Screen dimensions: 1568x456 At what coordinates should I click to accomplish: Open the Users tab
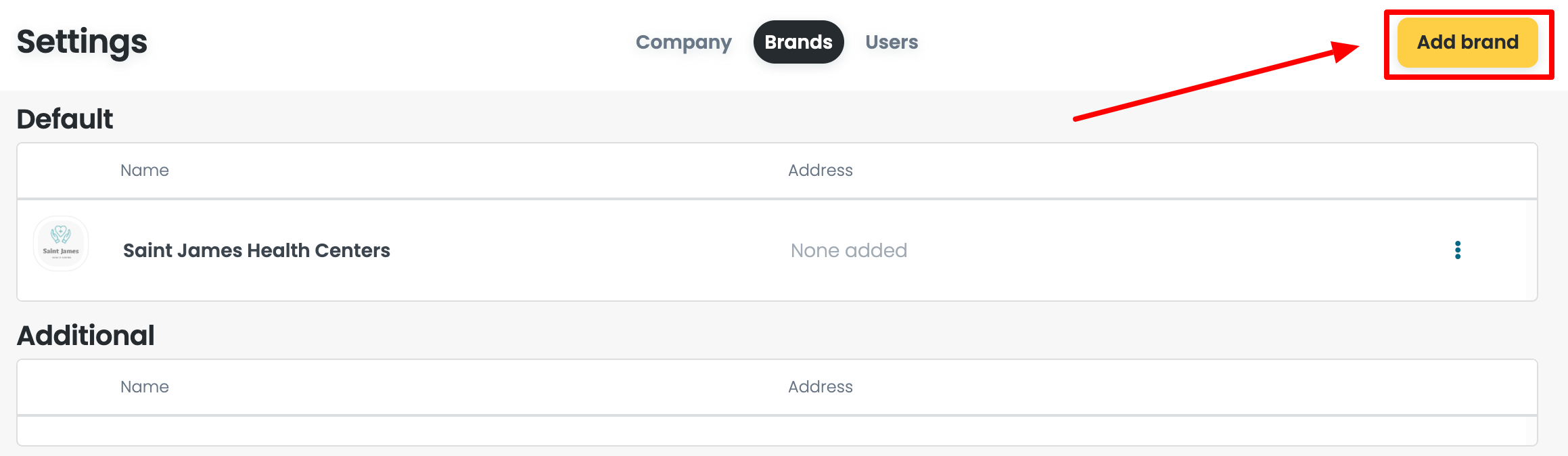click(x=892, y=42)
